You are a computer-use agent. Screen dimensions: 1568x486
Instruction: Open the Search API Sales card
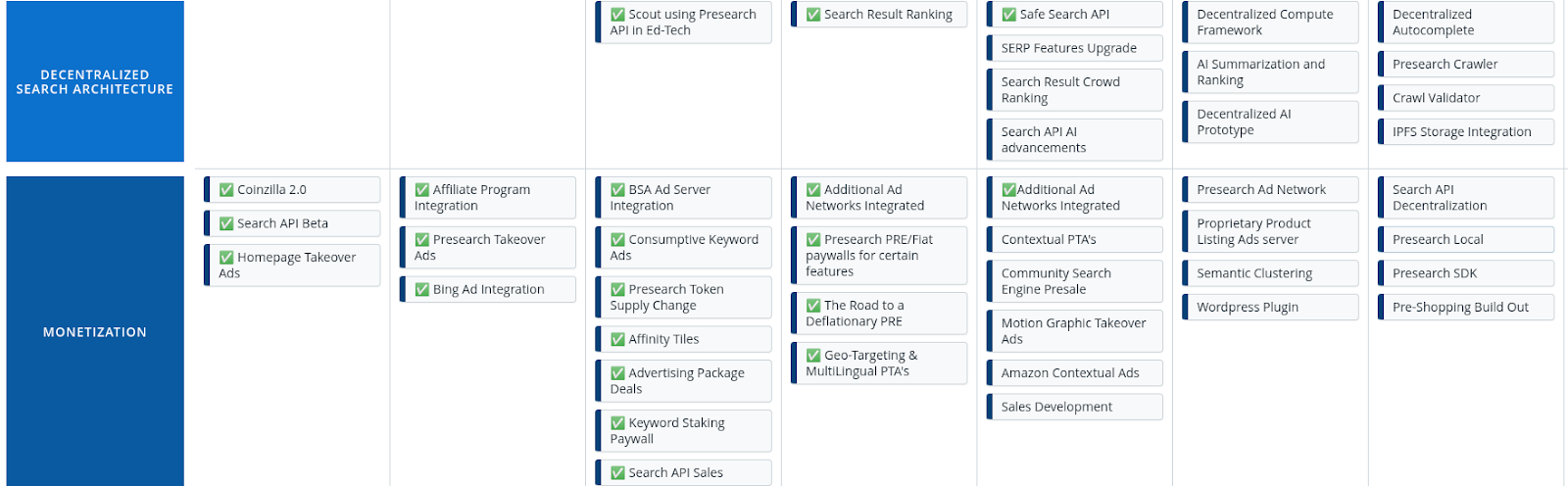point(684,472)
